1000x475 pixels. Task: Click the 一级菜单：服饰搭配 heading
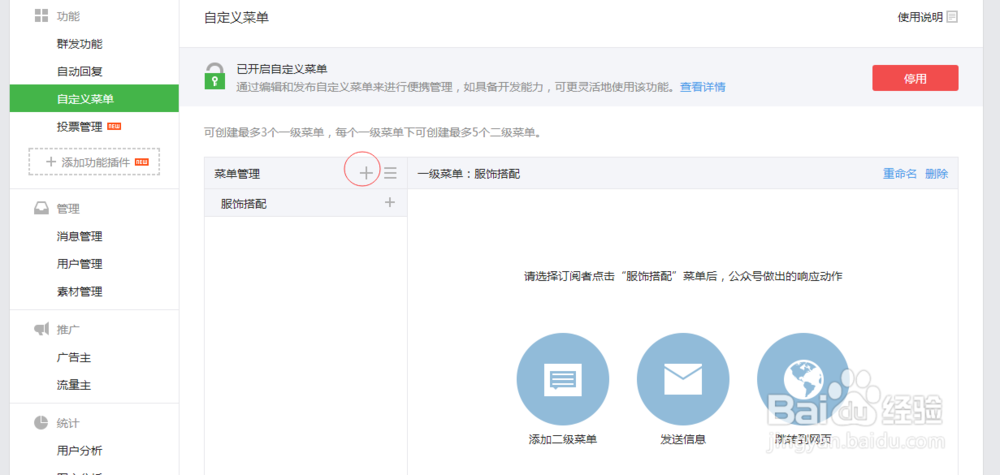469,173
